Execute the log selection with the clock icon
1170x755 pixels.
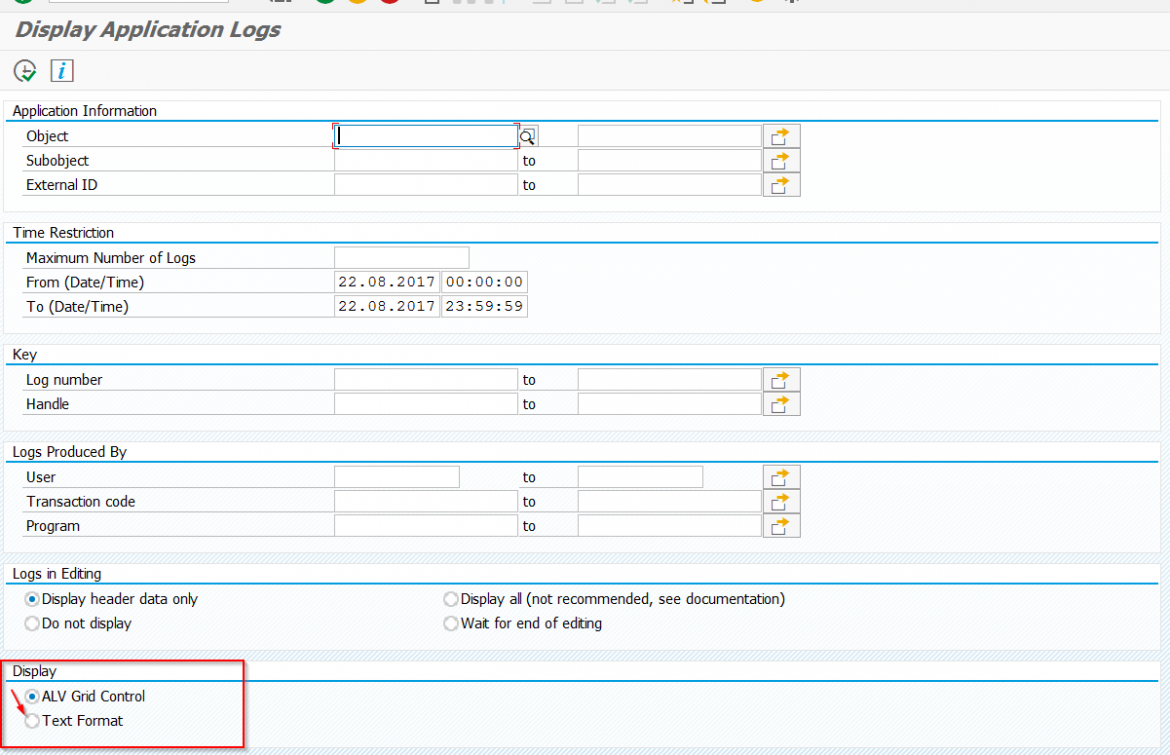[x=24, y=70]
